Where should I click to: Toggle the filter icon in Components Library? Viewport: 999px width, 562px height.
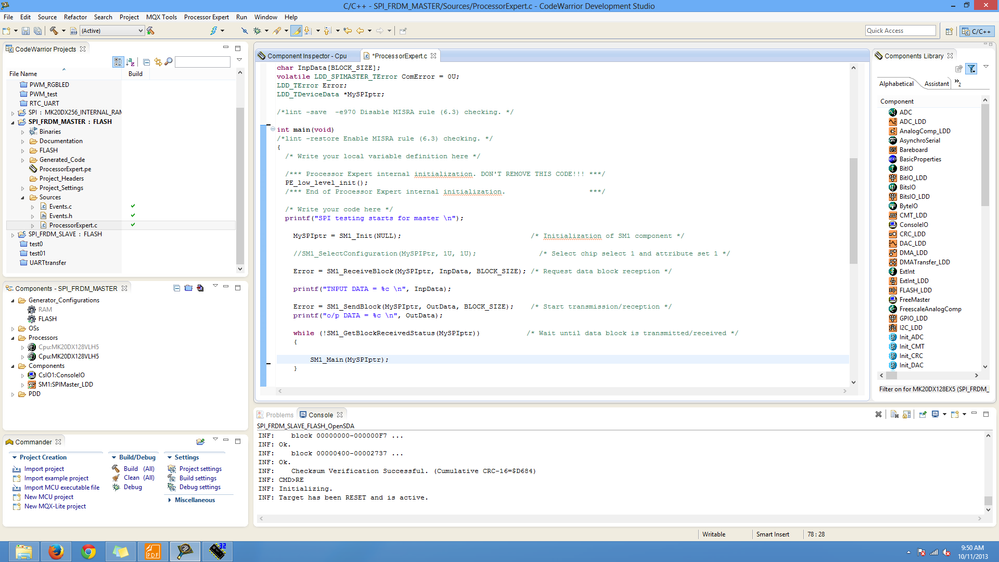point(972,69)
